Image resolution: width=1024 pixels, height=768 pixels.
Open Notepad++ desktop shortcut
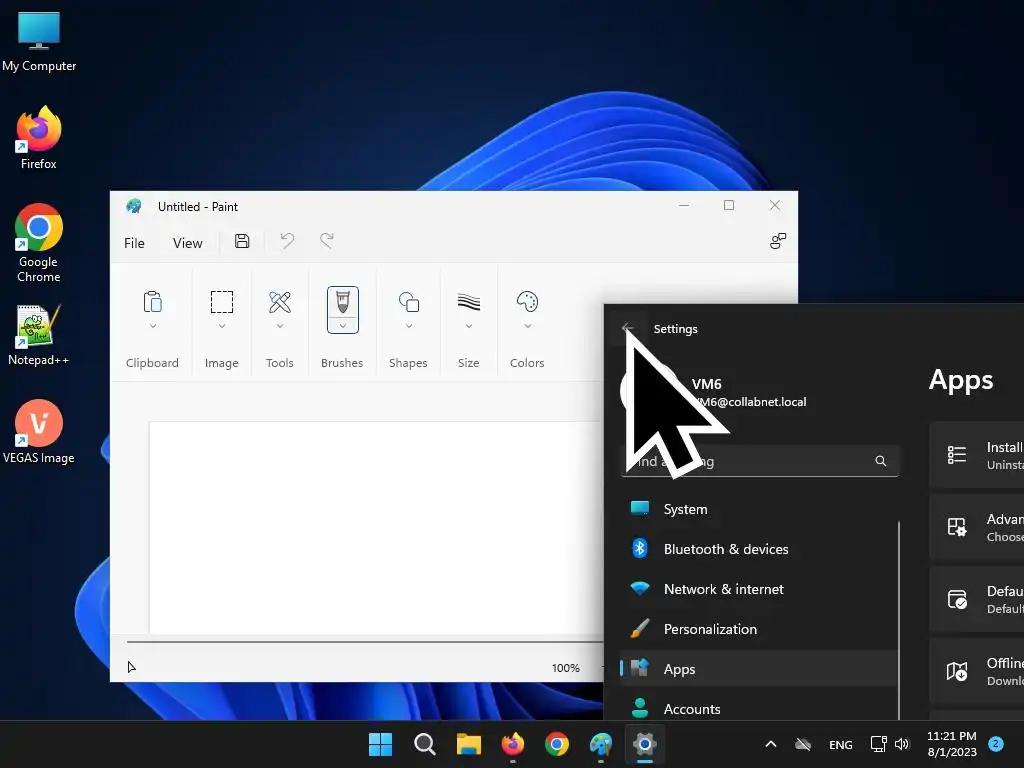[39, 335]
